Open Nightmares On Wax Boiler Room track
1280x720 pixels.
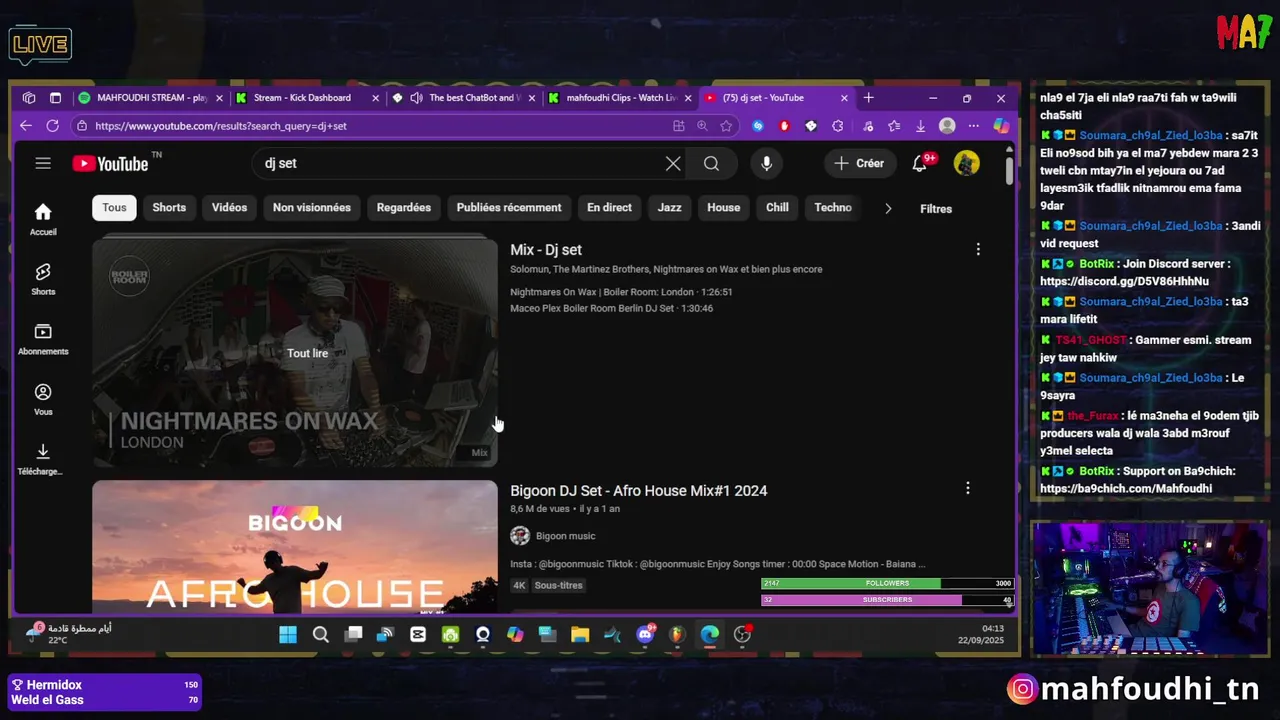click(x=621, y=292)
